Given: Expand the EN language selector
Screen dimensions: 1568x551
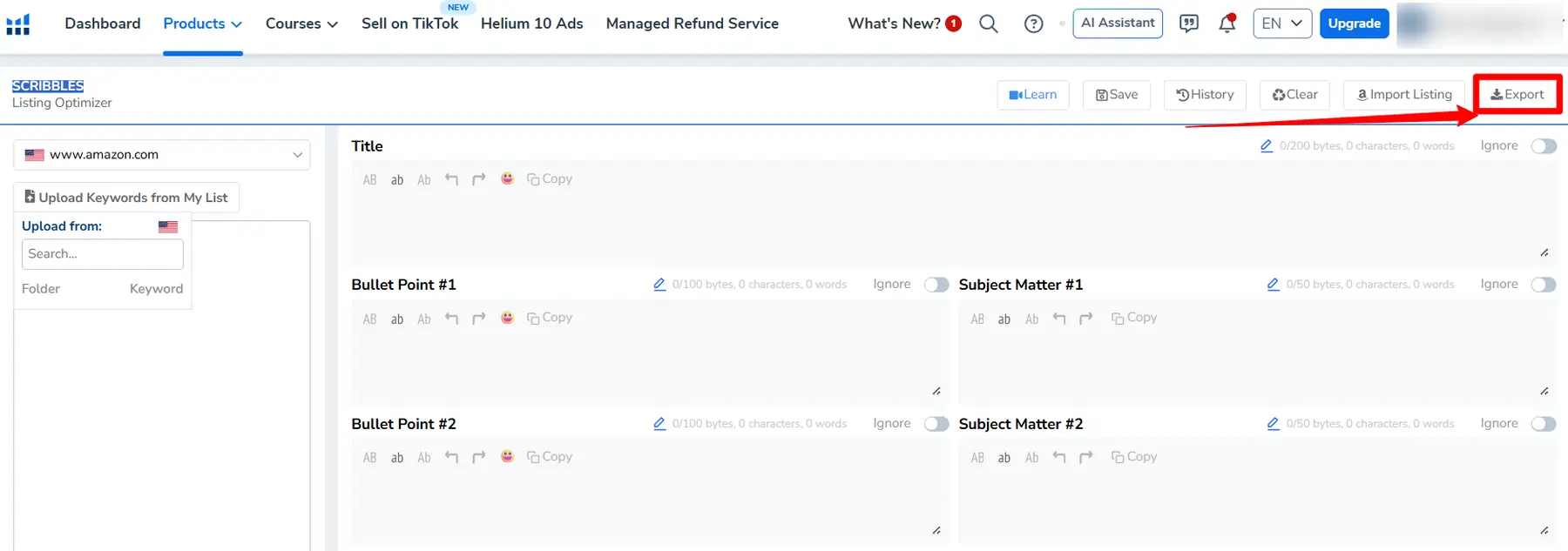Looking at the screenshot, I should (1281, 24).
